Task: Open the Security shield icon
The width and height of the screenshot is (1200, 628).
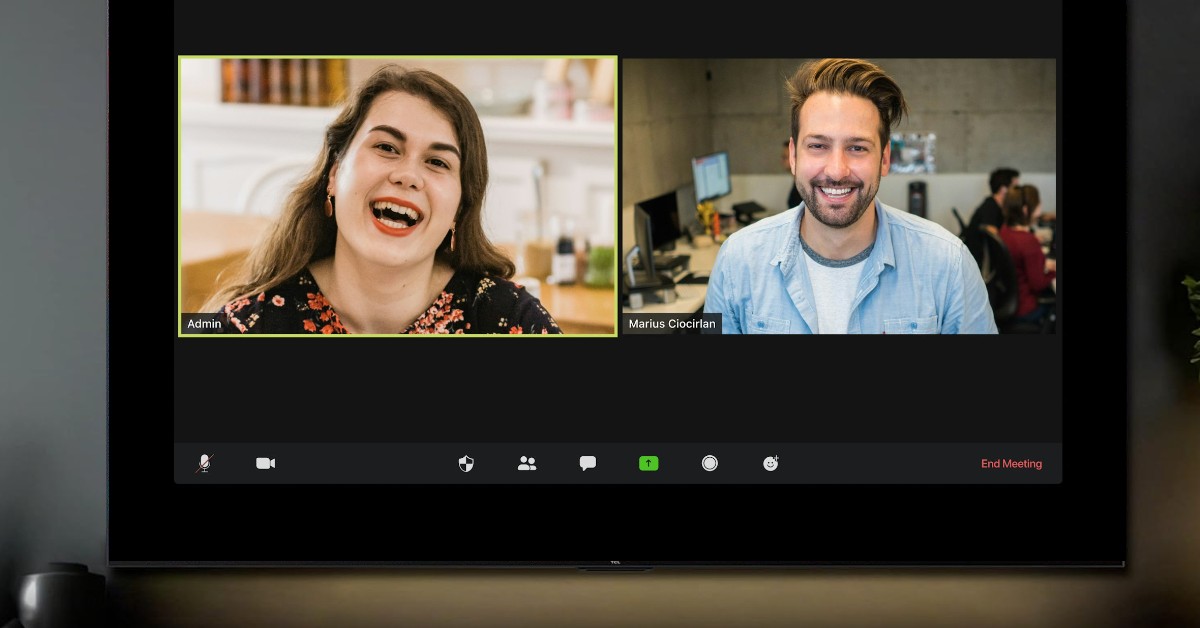Action: (x=466, y=463)
